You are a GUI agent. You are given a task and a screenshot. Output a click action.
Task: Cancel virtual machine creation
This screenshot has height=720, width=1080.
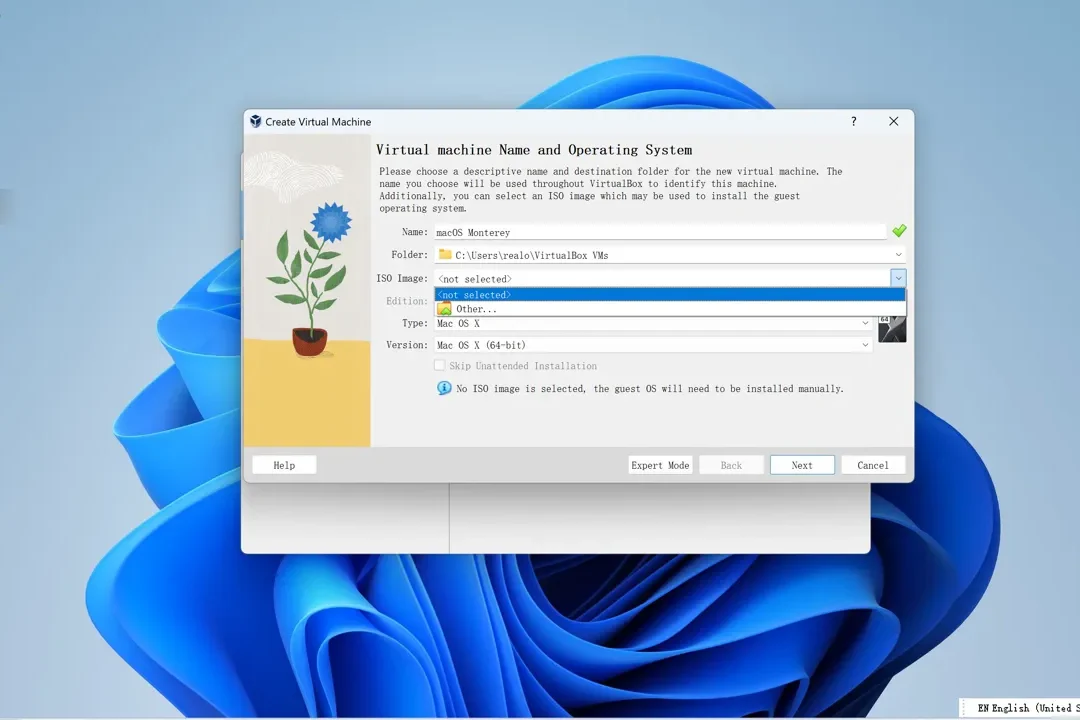coord(872,464)
